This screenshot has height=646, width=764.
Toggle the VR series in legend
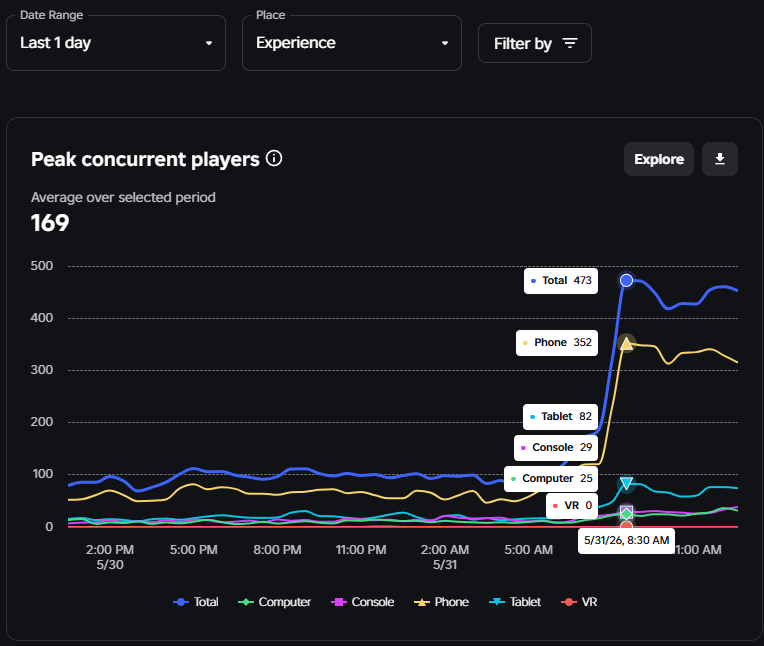click(579, 602)
